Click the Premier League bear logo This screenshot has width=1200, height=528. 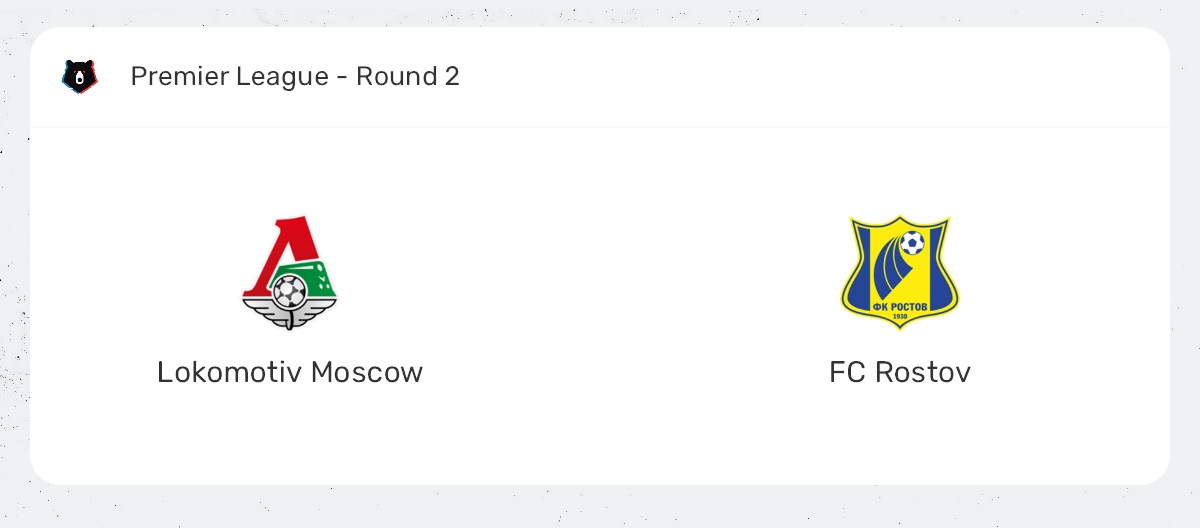click(x=79, y=76)
